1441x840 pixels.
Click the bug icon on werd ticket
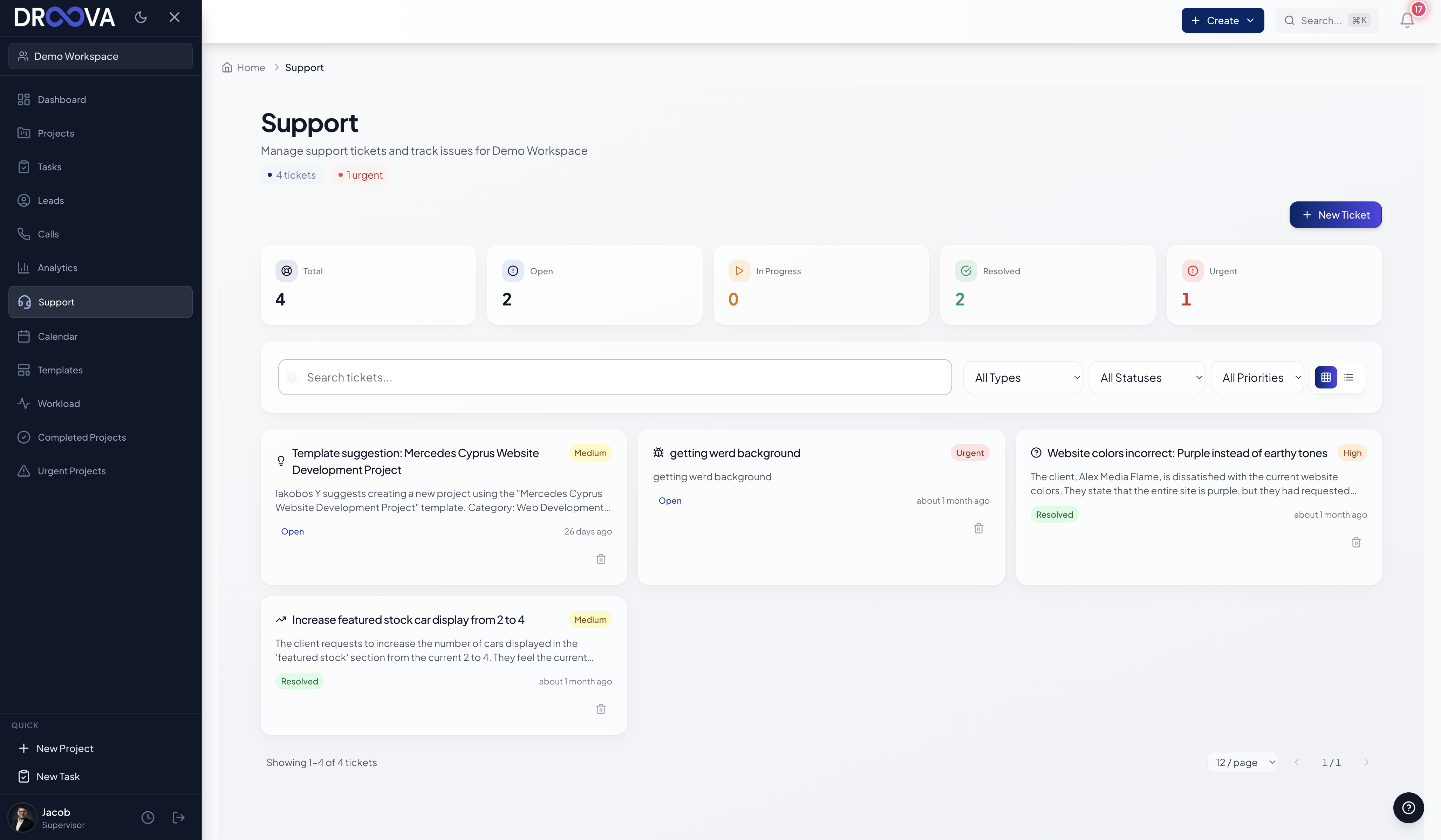[x=658, y=453]
